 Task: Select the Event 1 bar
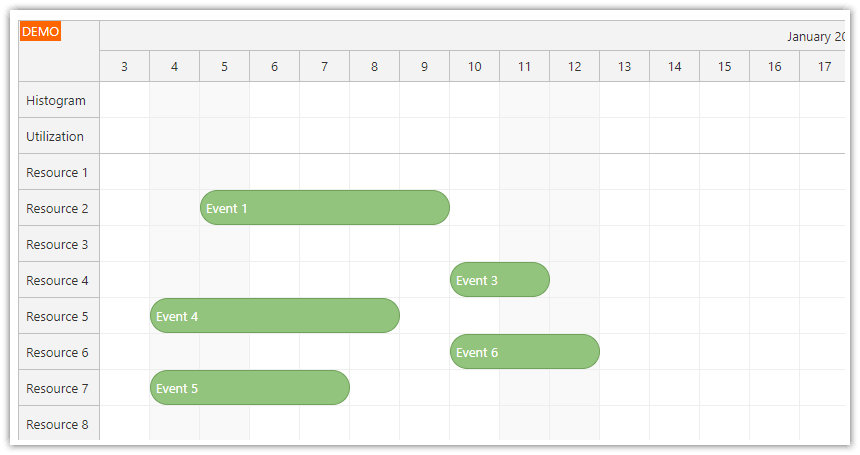[x=324, y=208]
